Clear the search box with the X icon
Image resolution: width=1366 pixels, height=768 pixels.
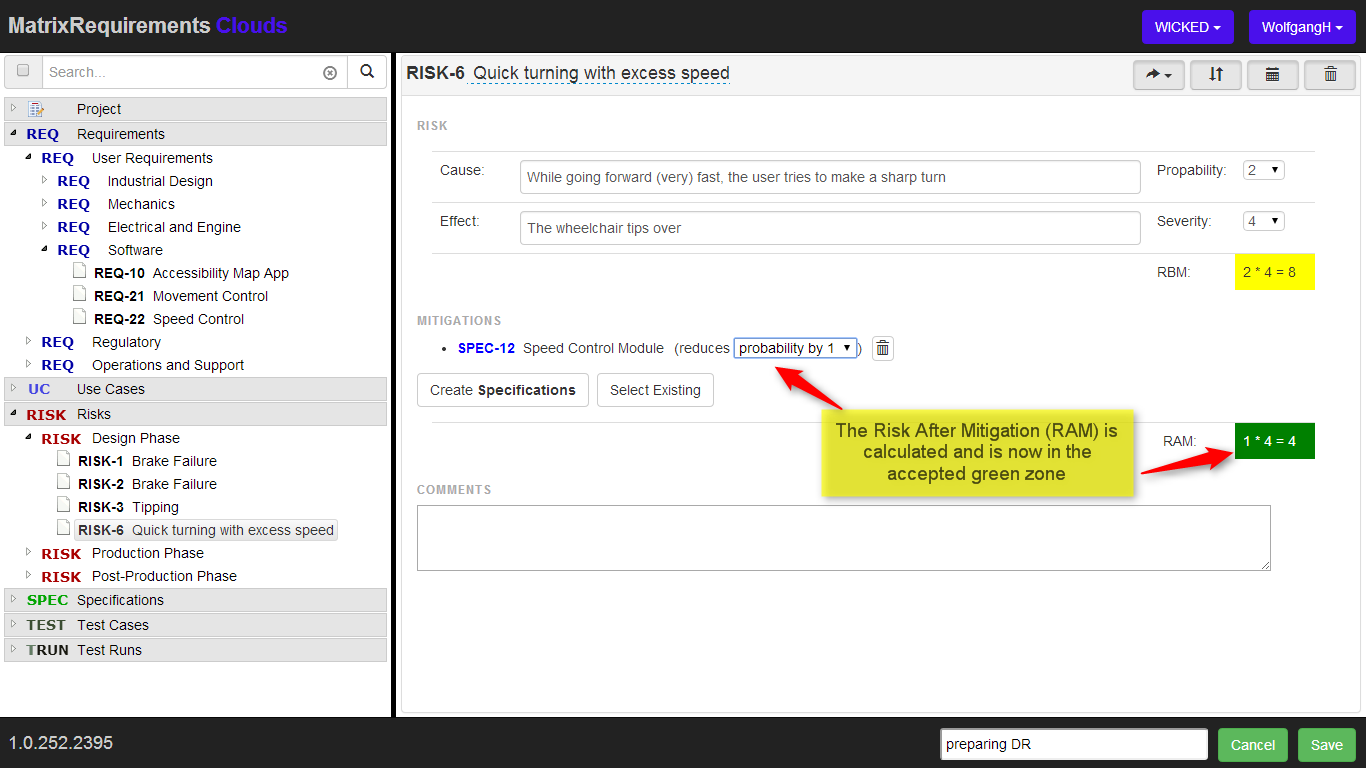[330, 73]
